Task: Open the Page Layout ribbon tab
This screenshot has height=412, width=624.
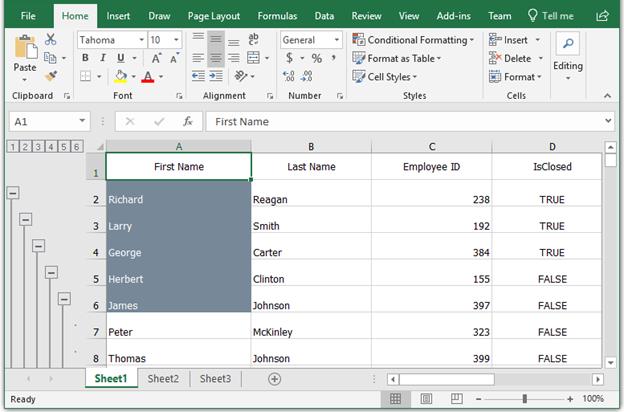Action: [x=213, y=16]
